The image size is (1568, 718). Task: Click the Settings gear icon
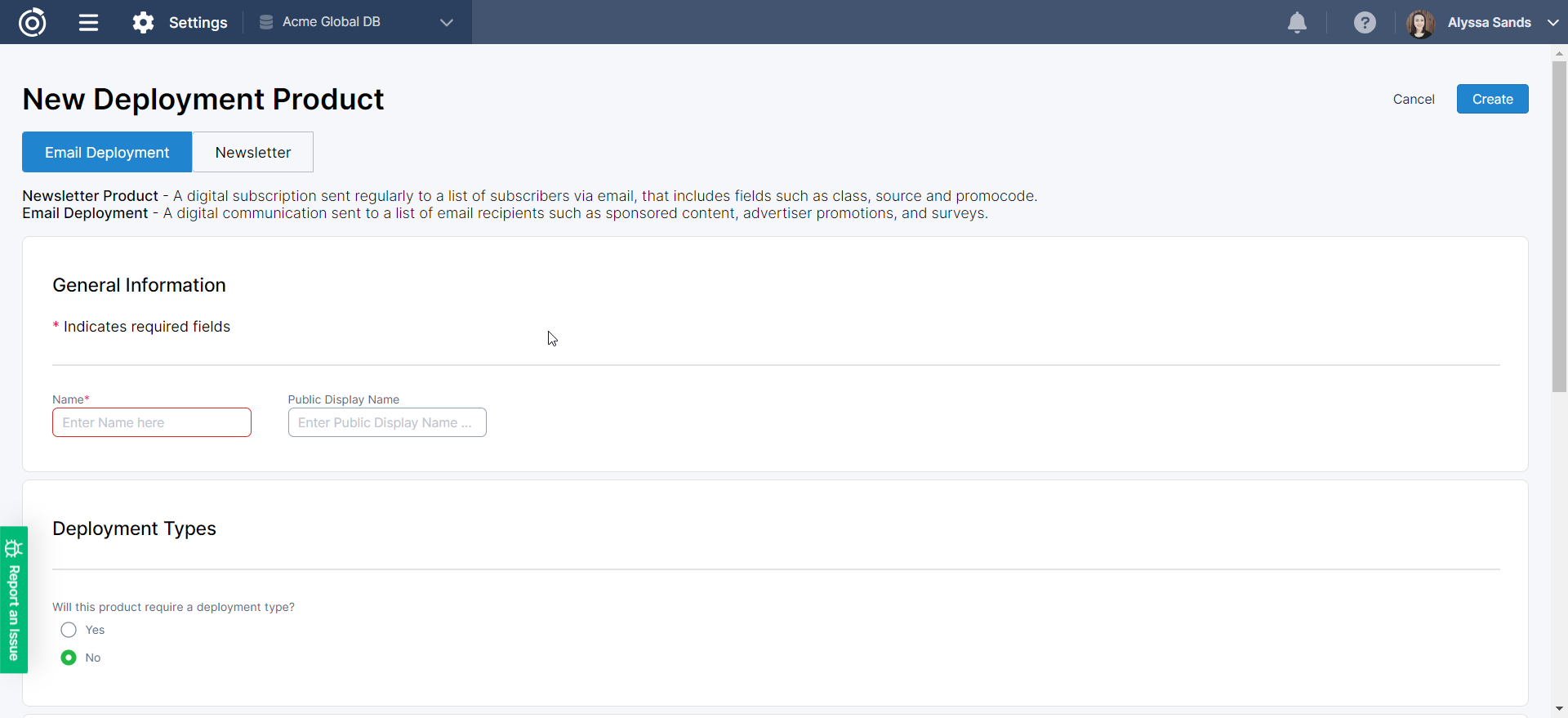point(144,22)
